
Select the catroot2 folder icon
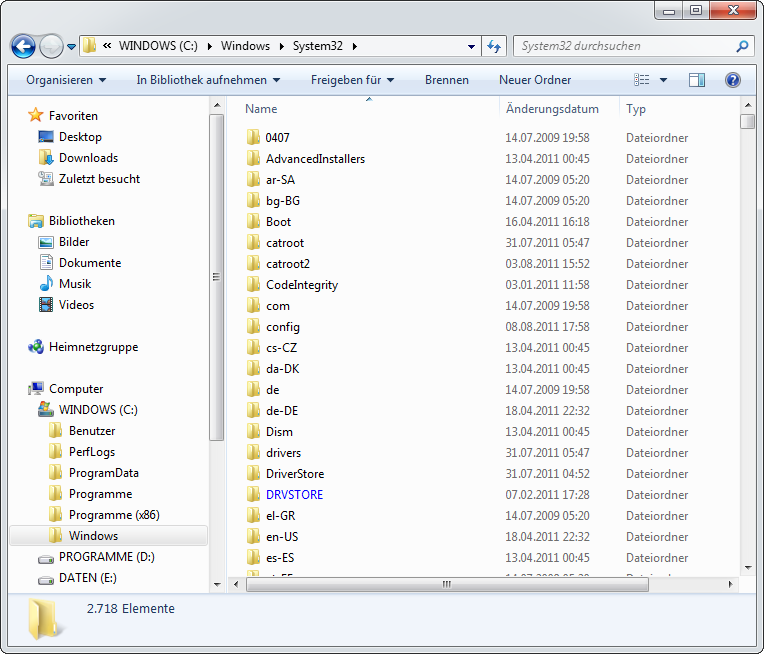[x=253, y=263]
